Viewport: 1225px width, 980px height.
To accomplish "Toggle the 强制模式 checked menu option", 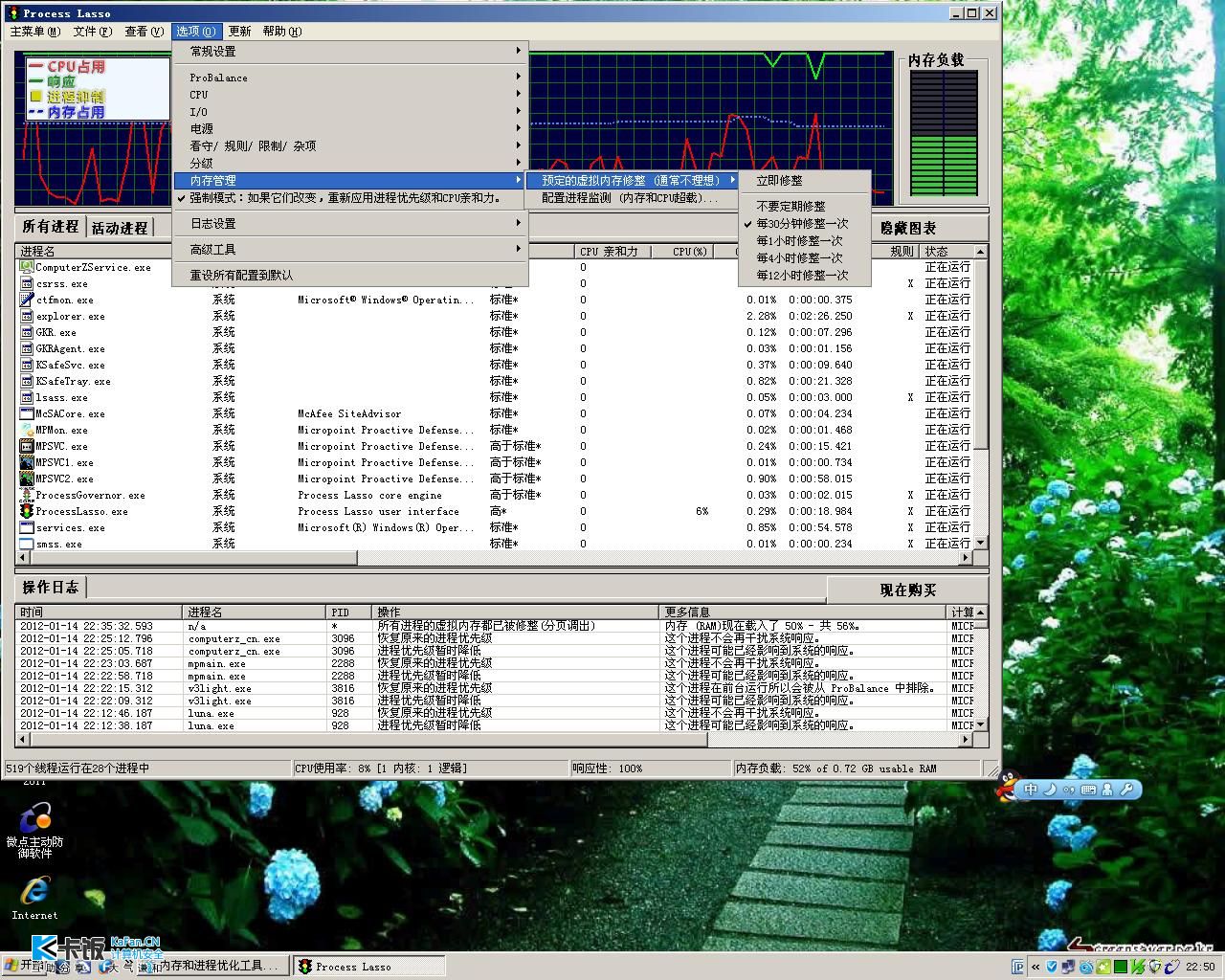I will [x=350, y=198].
